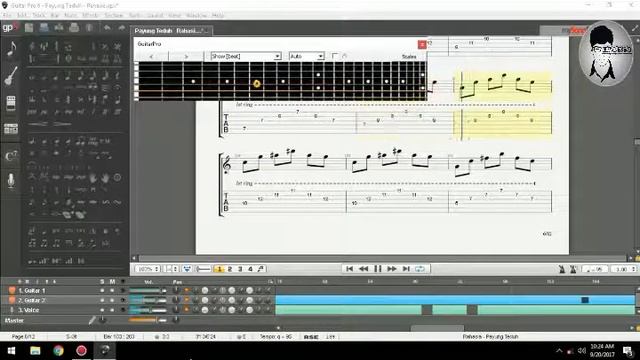This screenshot has height=360, width=640.
Task: Open the Instrument panel guitar icon
Action: [11, 76]
